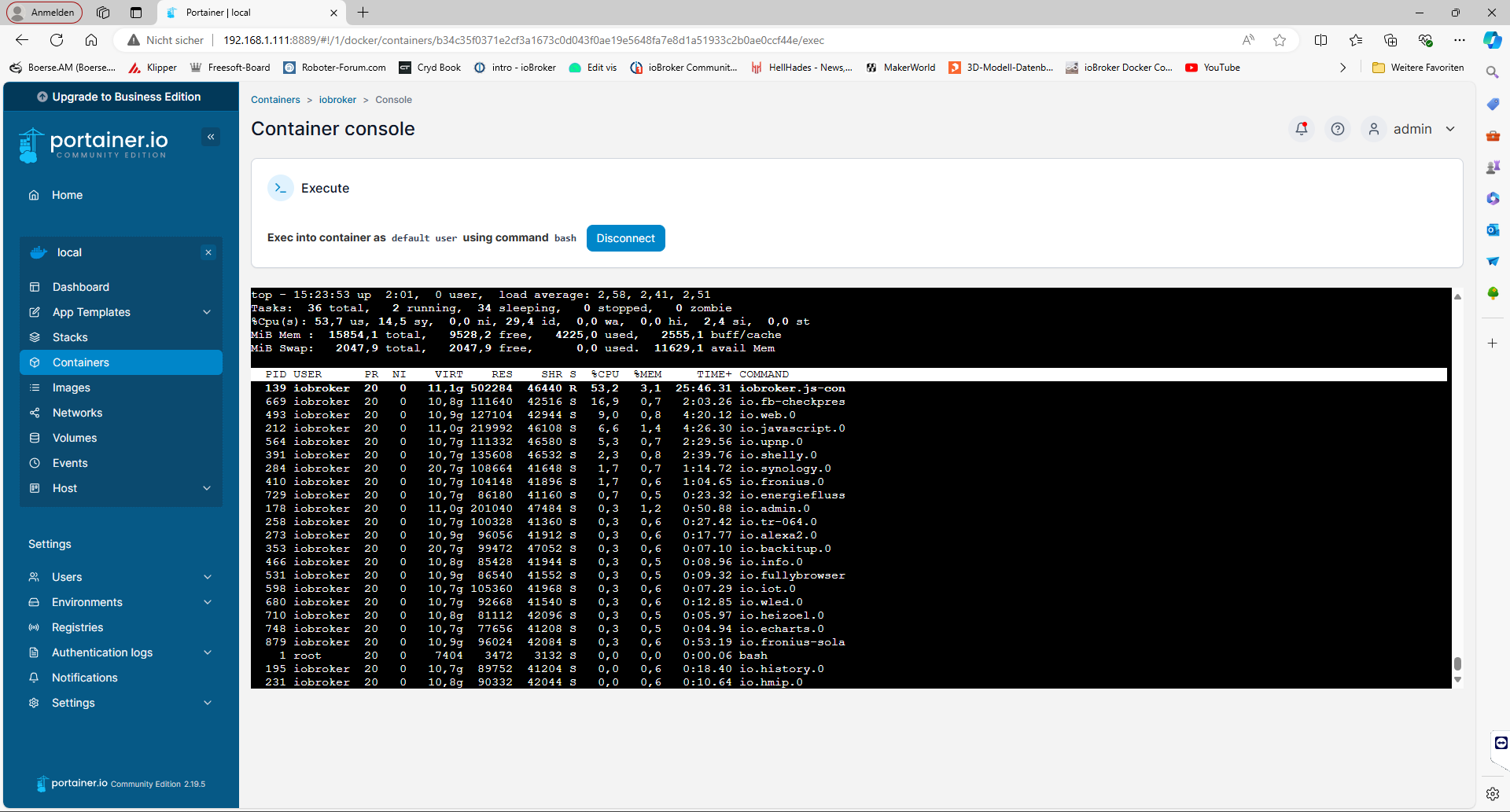The image size is (1510, 812).
Task: Open split screen view
Action: click(x=1320, y=40)
